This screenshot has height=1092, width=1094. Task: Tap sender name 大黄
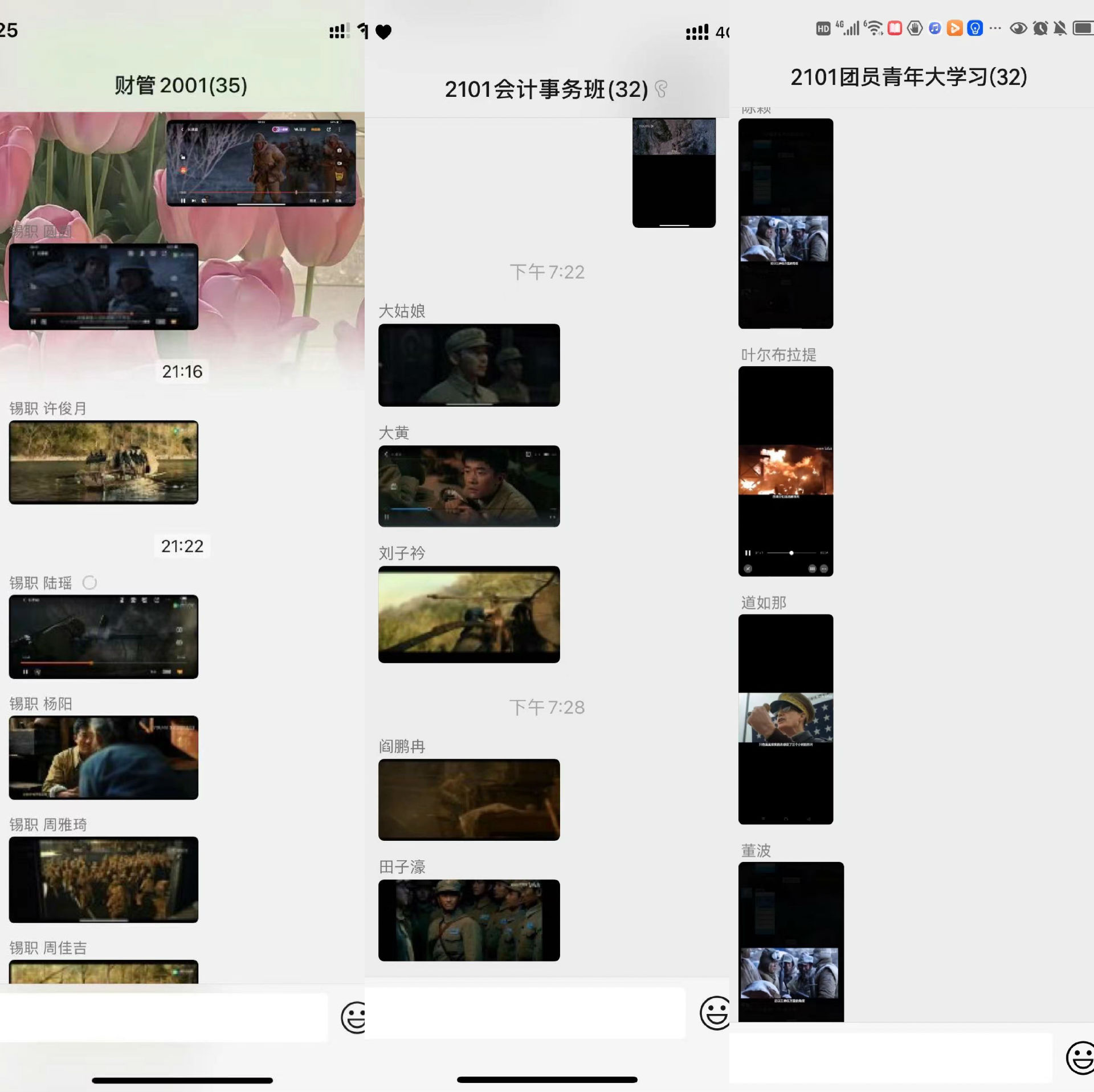[x=394, y=432]
